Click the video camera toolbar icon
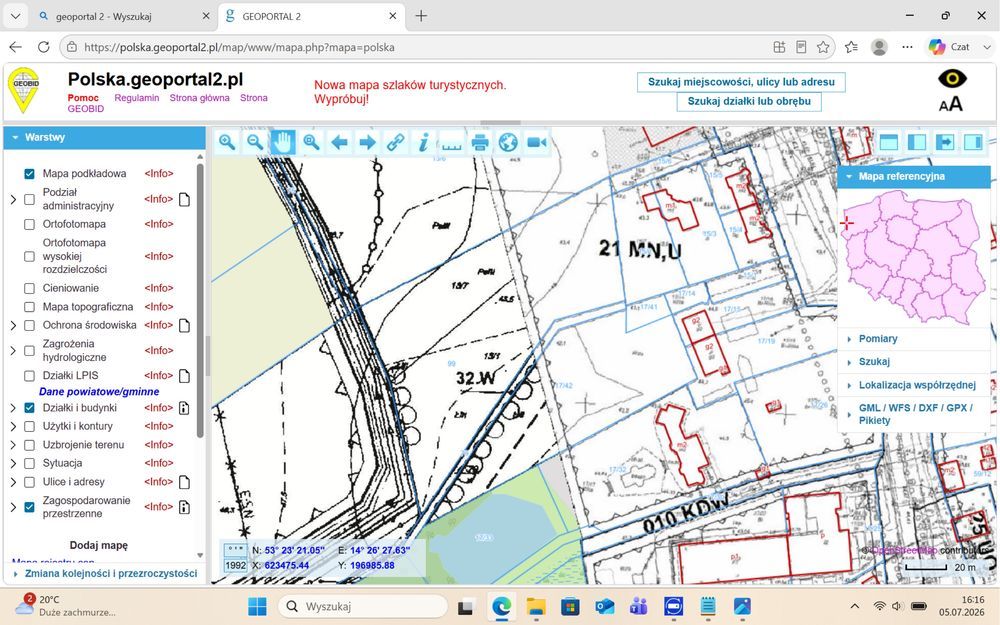Screen dimensions: 1000x625 click(537, 142)
